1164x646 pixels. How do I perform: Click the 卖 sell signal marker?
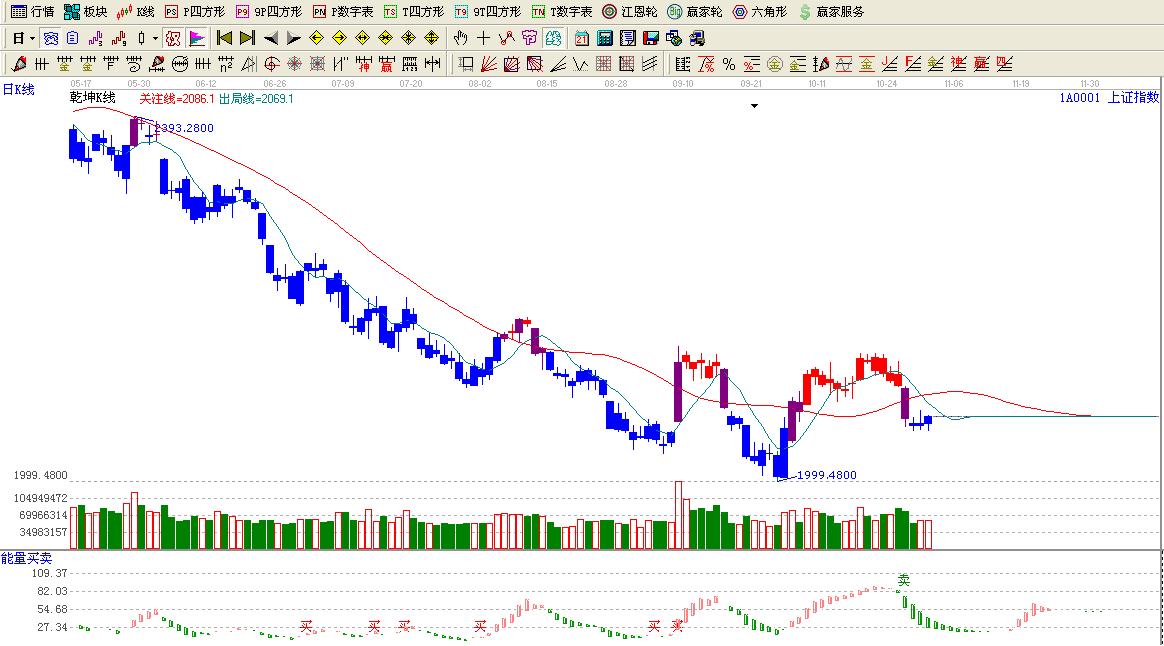coord(904,580)
